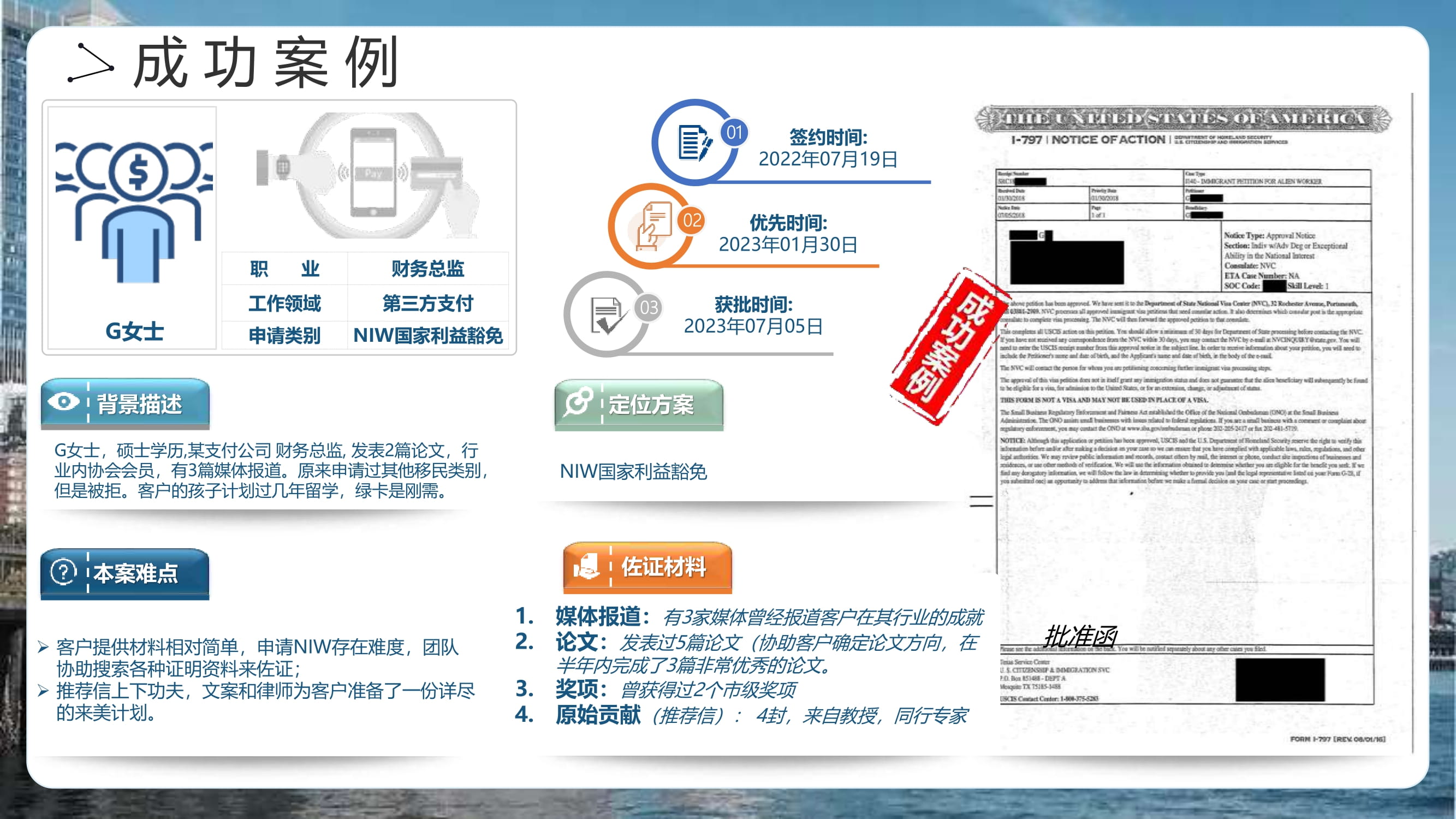This screenshot has width=1456, height=819.
Task: Click the signing document icon in step 01
Action: pos(694,142)
